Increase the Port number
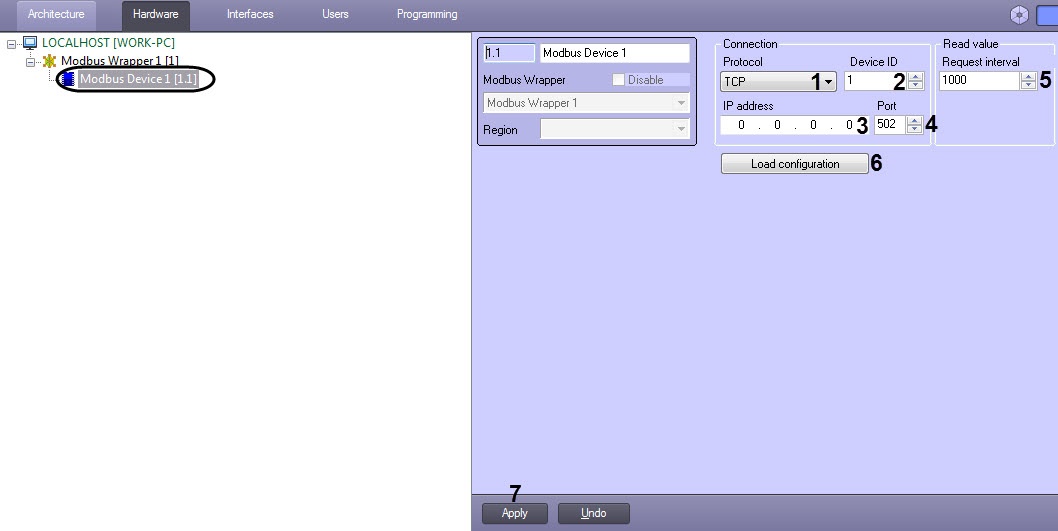 (914, 120)
